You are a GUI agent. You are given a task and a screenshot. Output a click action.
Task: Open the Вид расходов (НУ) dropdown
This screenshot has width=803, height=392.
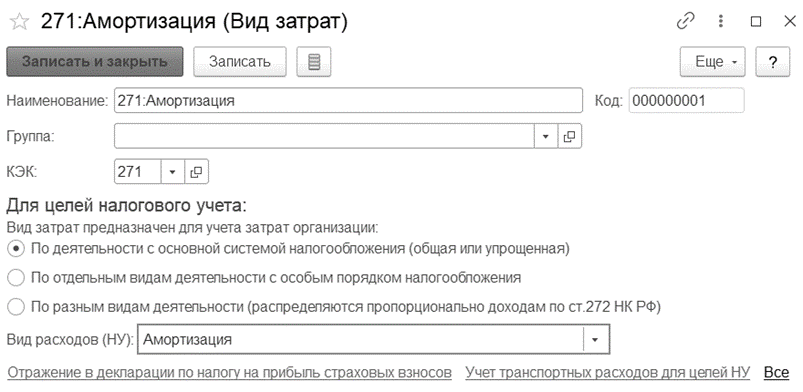[595, 339]
